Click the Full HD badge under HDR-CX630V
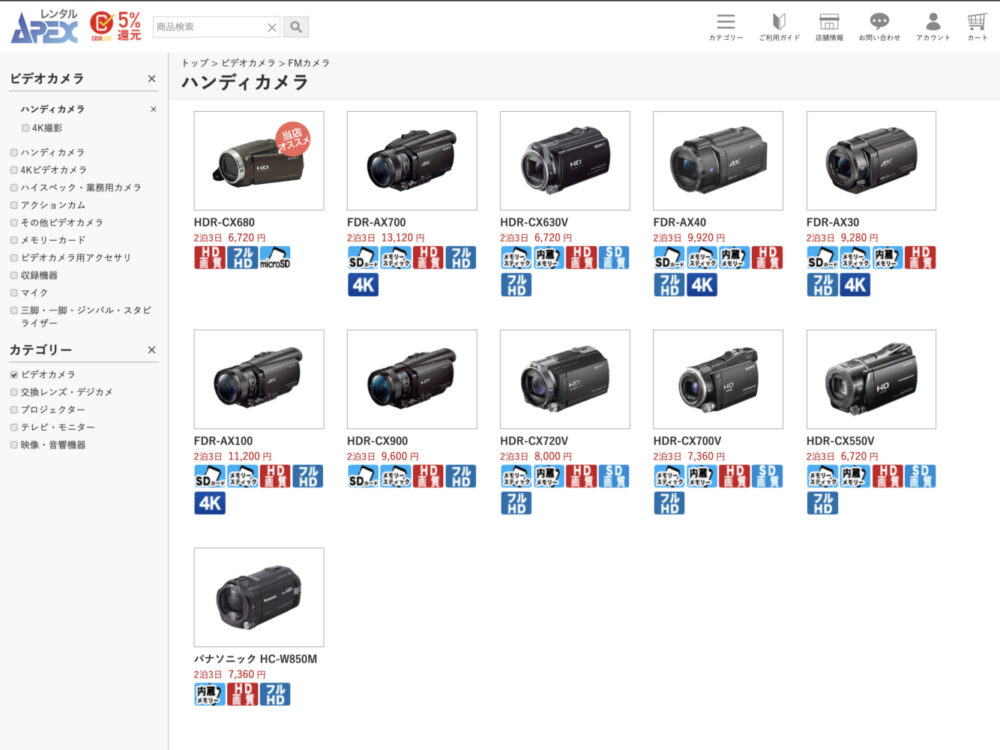 (x=516, y=284)
